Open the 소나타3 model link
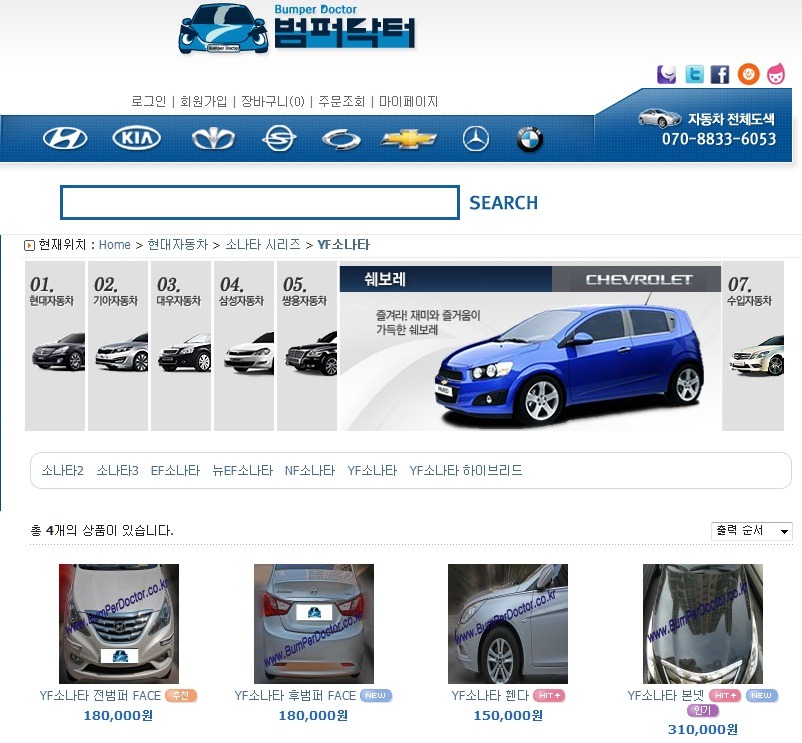This screenshot has width=802, height=743. tap(117, 470)
